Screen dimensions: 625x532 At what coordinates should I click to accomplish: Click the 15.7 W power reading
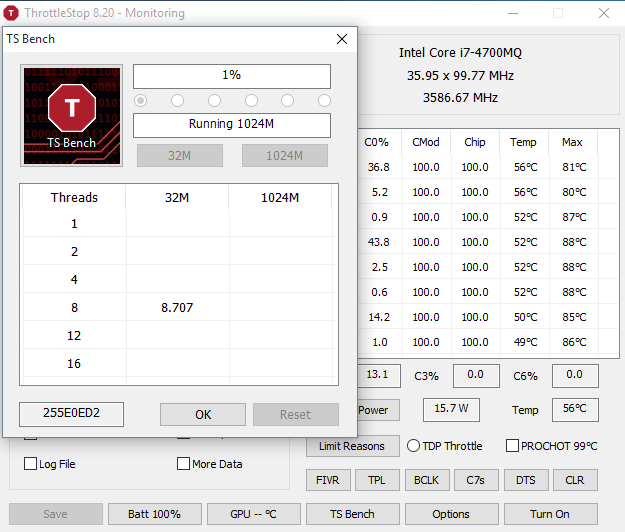pyautogui.click(x=451, y=409)
